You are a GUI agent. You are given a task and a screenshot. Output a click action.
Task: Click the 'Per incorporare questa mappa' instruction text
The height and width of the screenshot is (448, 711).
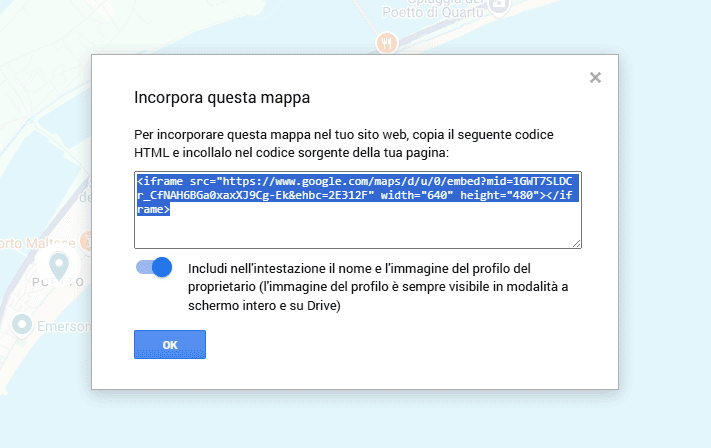click(x=344, y=143)
